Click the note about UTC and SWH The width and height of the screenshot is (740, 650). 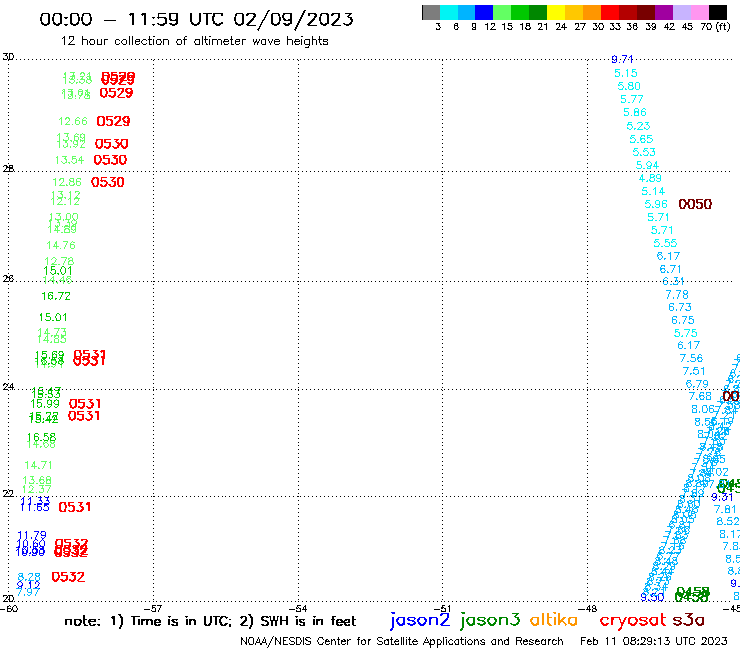pos(210,622)
